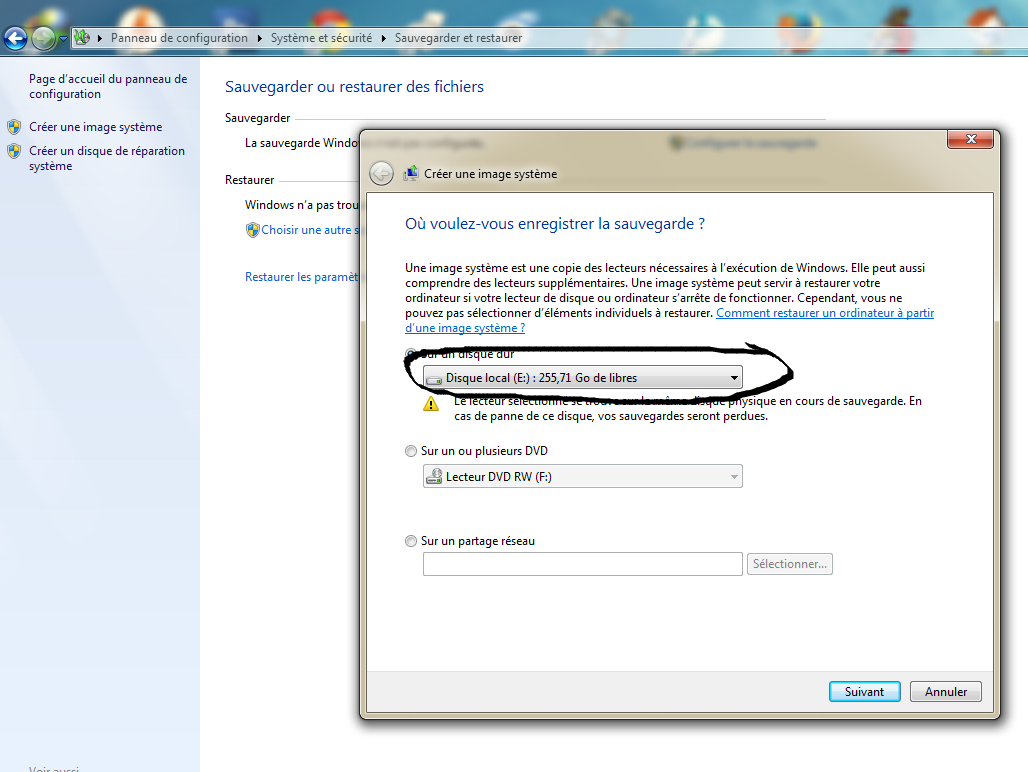Open Système et sécurité breadcrumb
Screen dimensions: 1028x772
(x=321, y=38)
